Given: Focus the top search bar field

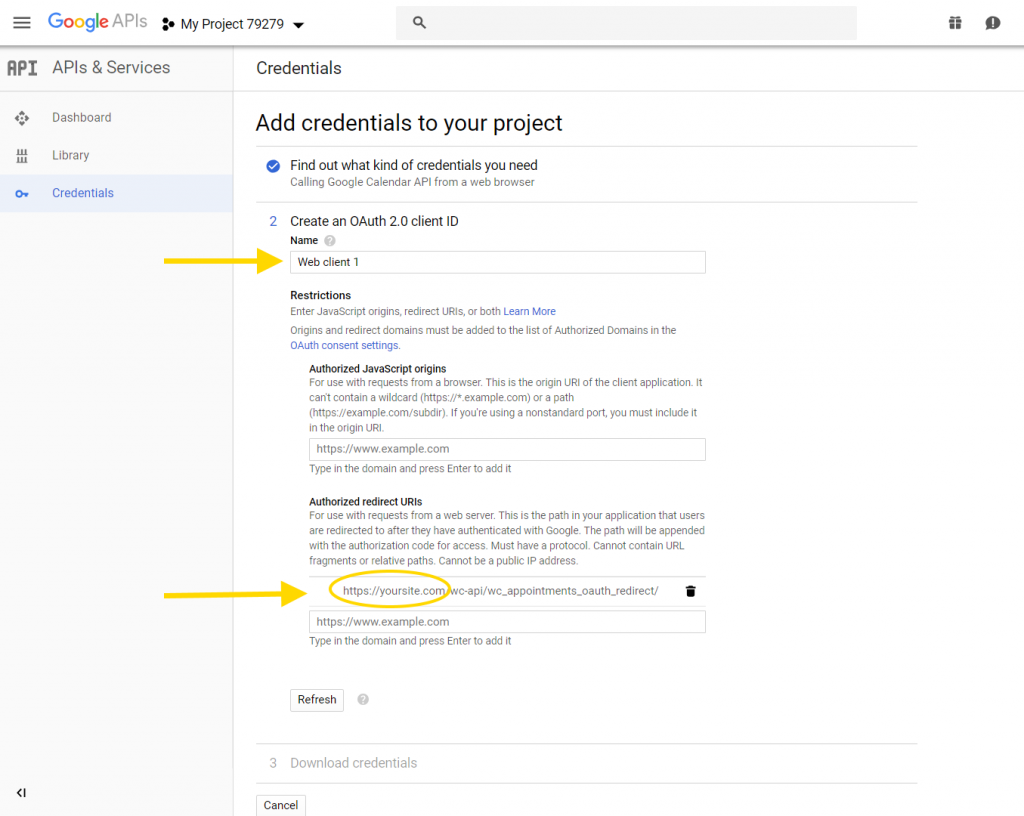Looking at the screenshot, I should [626, 23].
